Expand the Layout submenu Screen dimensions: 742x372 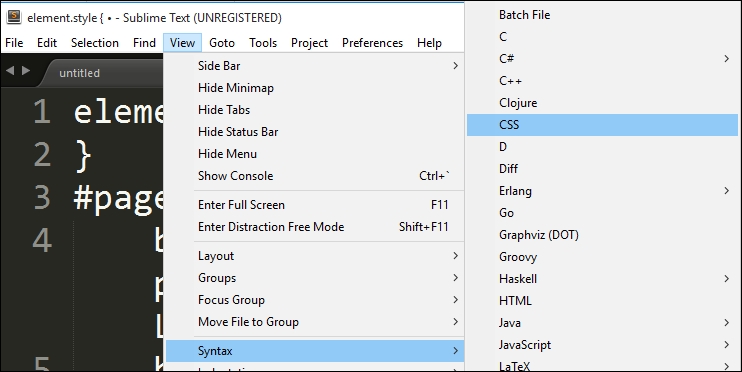click(x=315, y=256)
